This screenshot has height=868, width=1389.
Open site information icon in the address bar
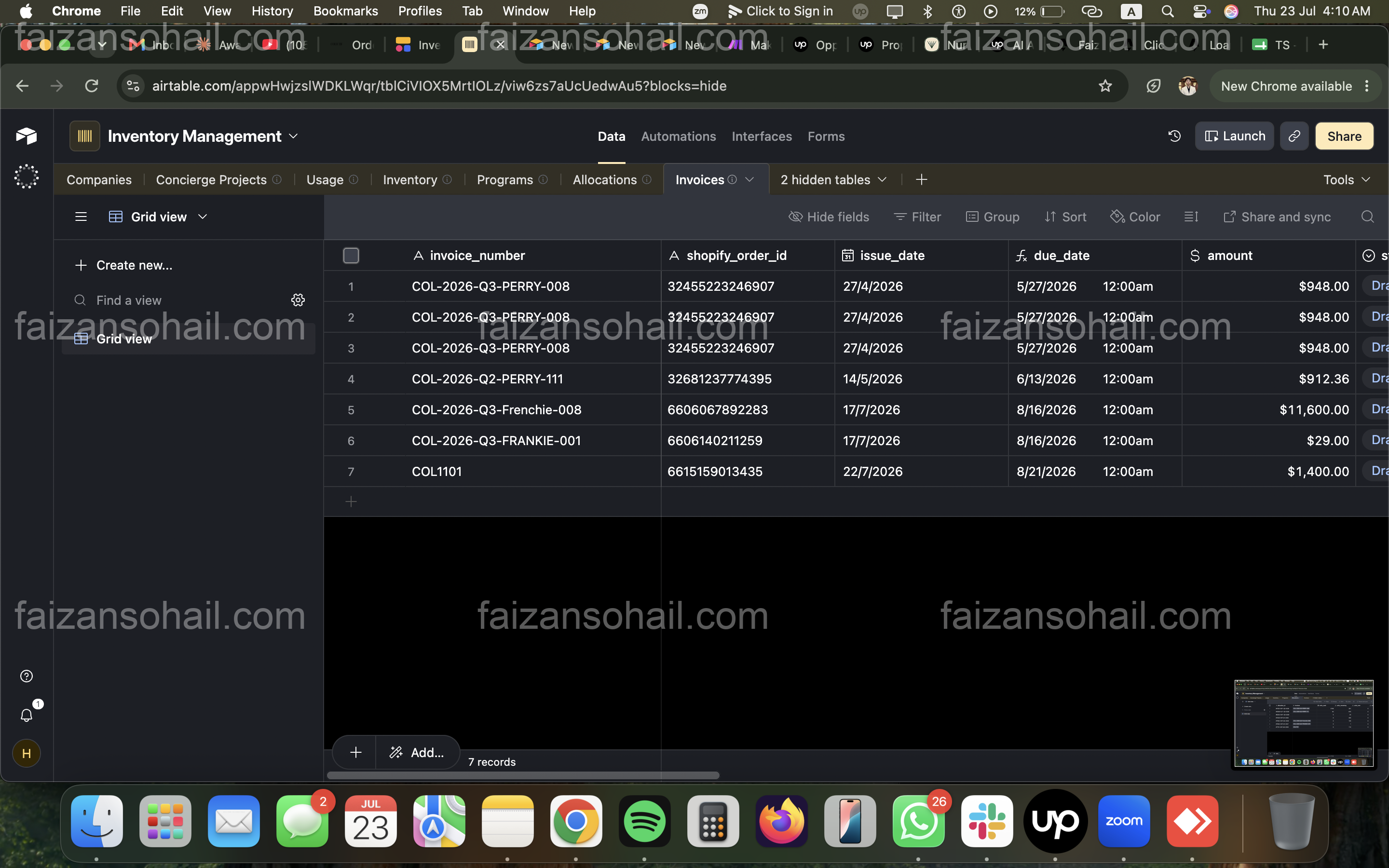click(x=133, y=86)
